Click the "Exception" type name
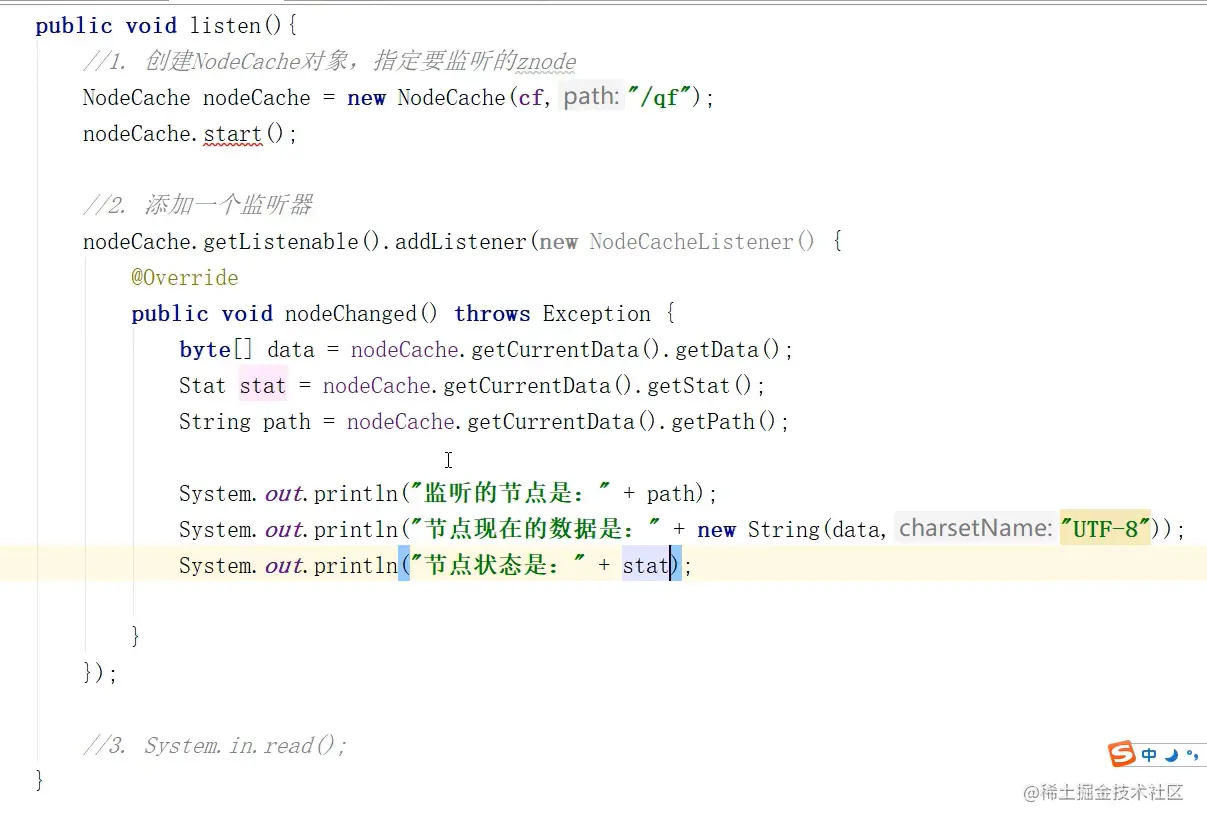1207x826 pixels. point(597,314)
